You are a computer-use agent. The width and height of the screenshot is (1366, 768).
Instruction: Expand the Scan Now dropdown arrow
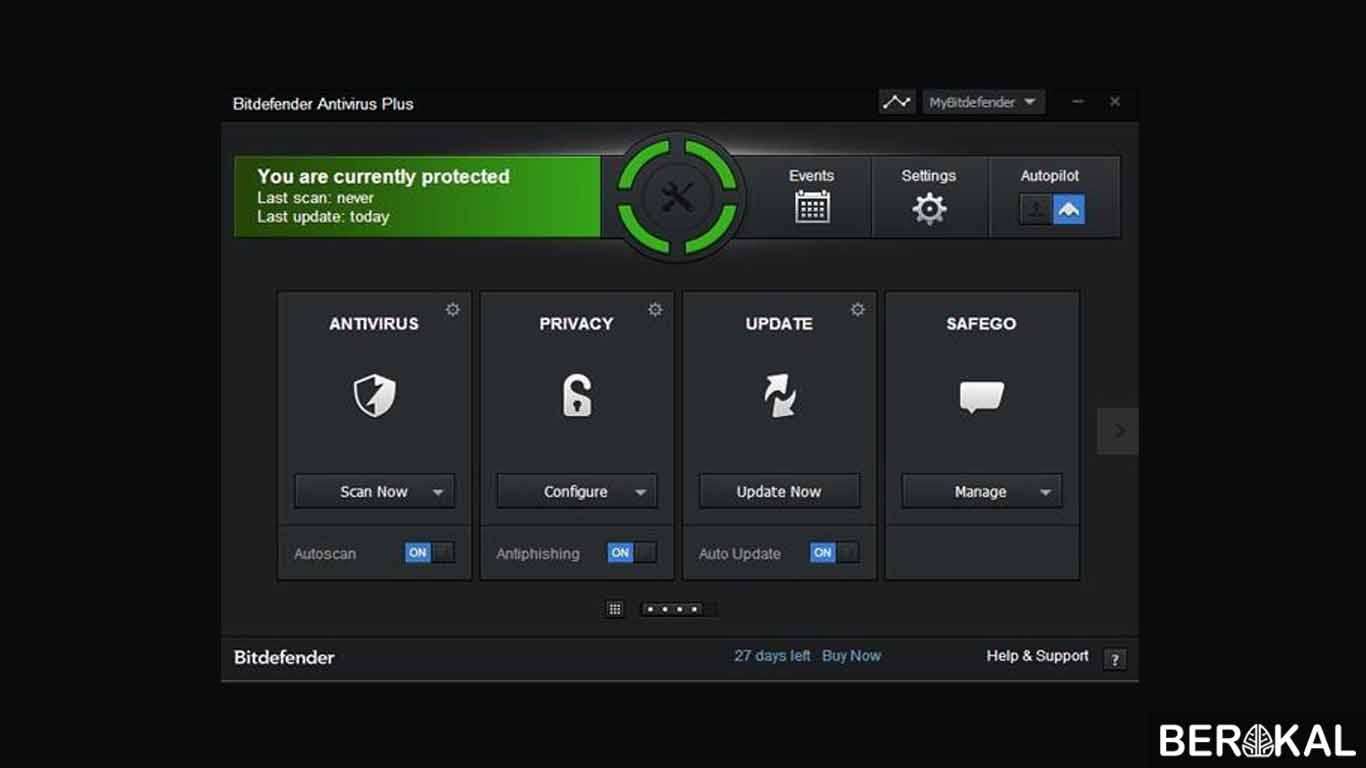click(x=438, y=491)
